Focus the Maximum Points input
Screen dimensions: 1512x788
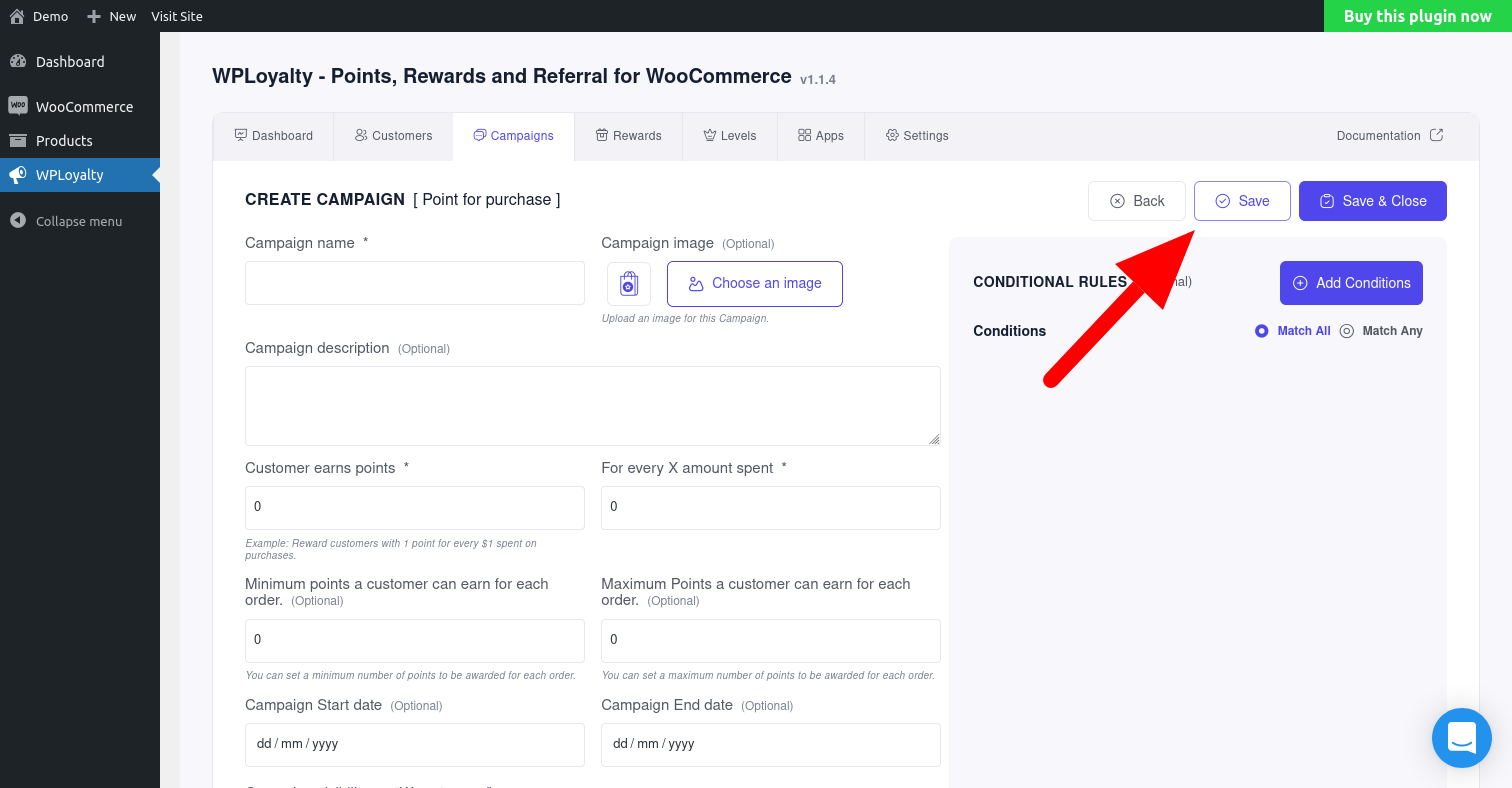tap(771, 641)
